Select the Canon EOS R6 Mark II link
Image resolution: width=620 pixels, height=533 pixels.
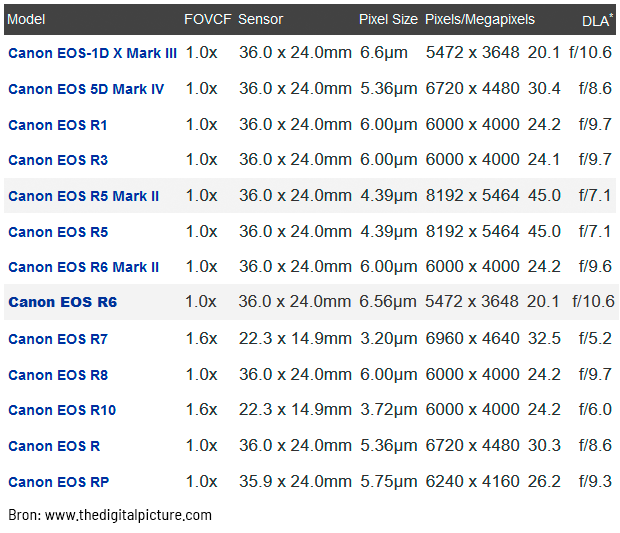[x=84, y=267]
